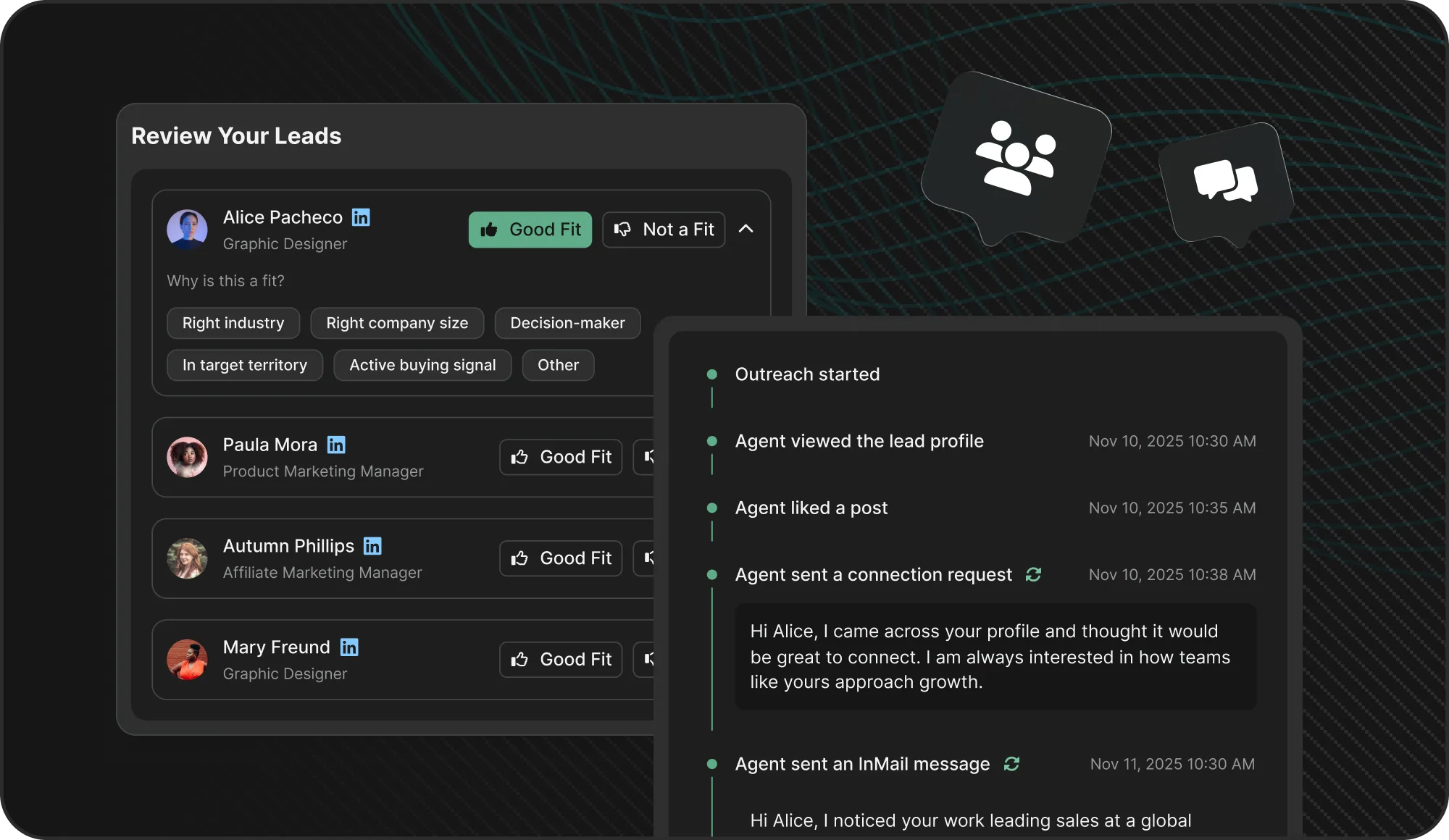Click Agent viewed the lead profile entry

pyautogui.click(x=859, y=441)
